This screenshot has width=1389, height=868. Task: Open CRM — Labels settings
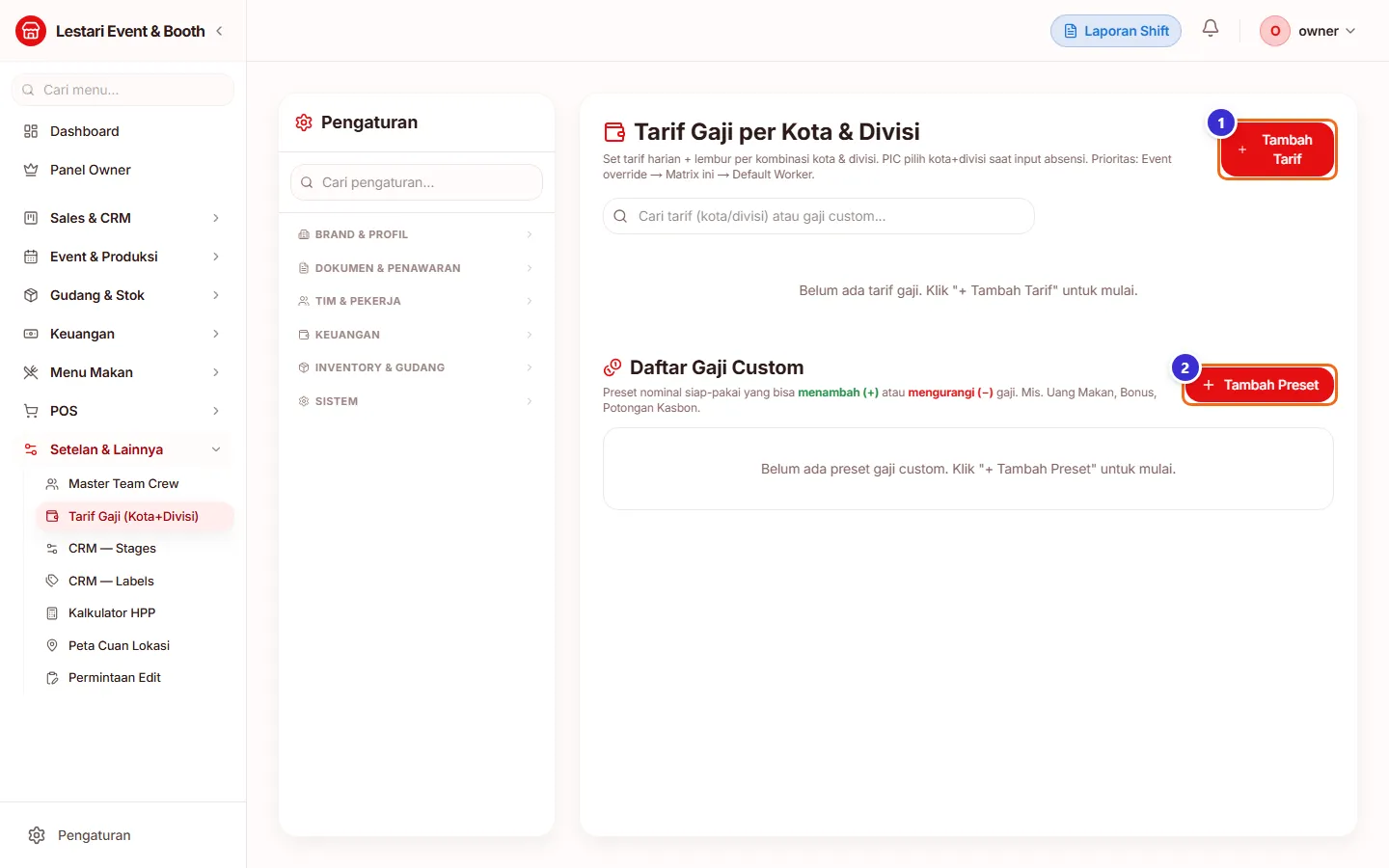[134, 581]
